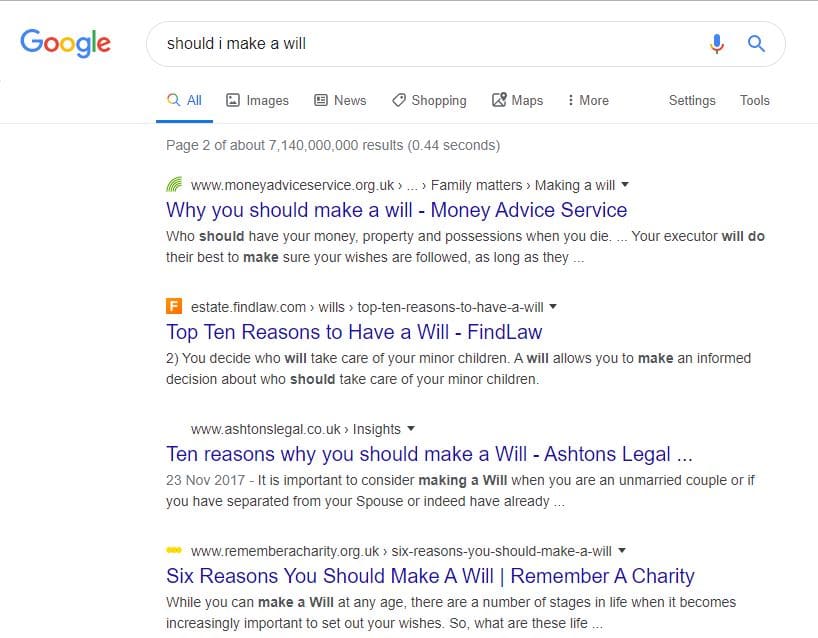Open search Tools
Screen dimensions: 818x638
pyautogui.click(x=754, y=100)
